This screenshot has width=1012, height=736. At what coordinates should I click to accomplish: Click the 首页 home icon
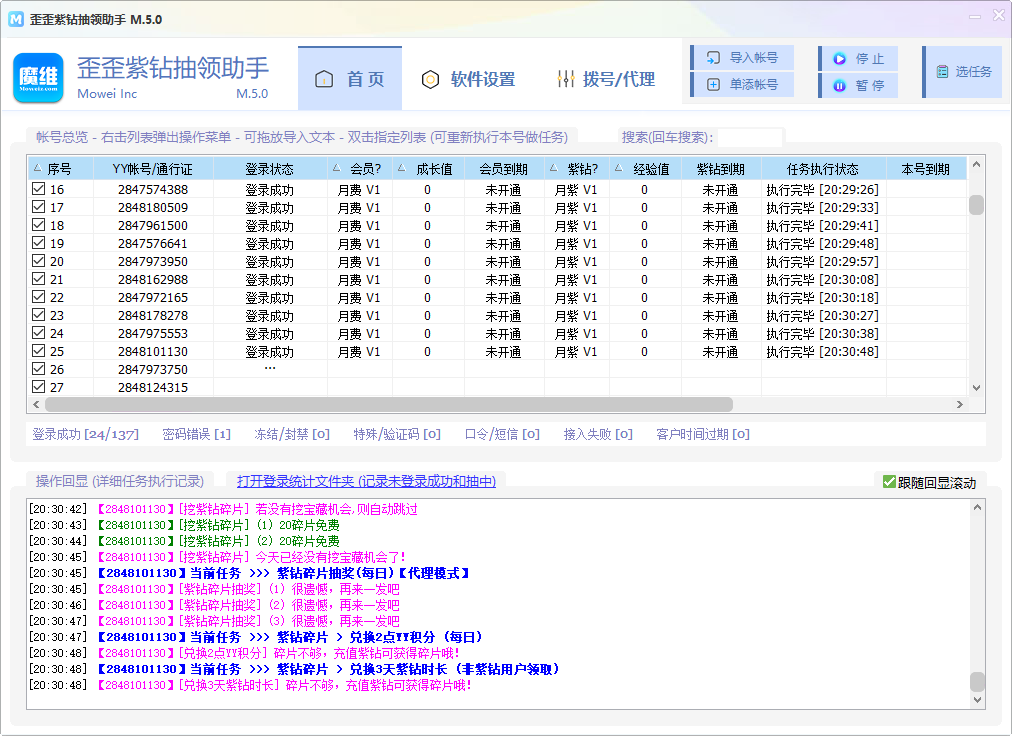pos(324,79)
